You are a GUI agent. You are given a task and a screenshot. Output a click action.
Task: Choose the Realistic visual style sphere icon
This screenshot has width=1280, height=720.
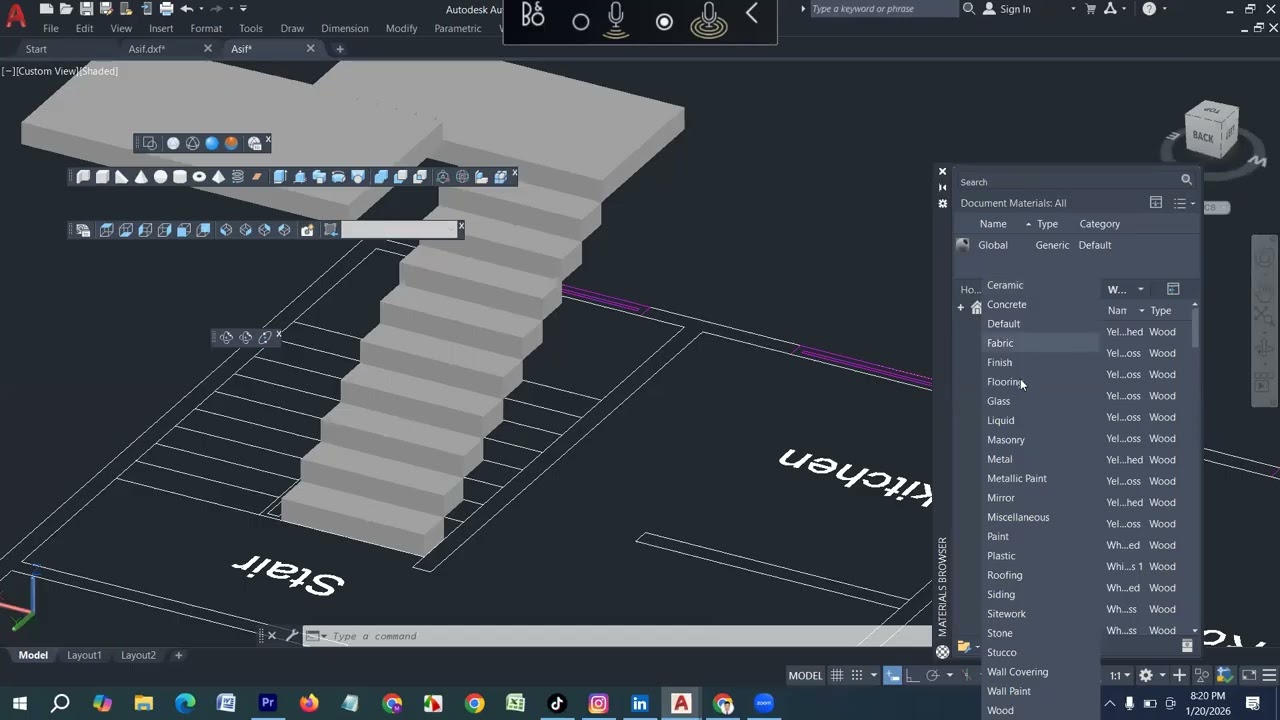(x=212, y=144)
